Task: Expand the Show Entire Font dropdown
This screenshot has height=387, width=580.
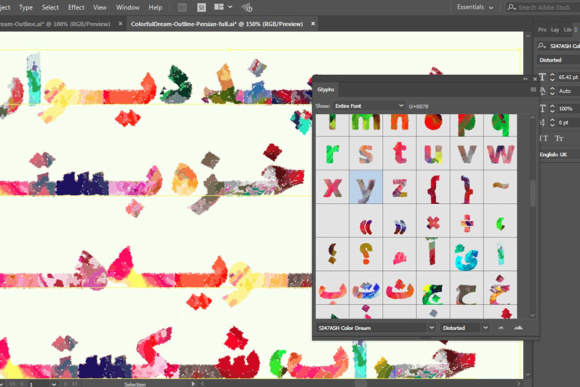Action: (x=368, y=106)
